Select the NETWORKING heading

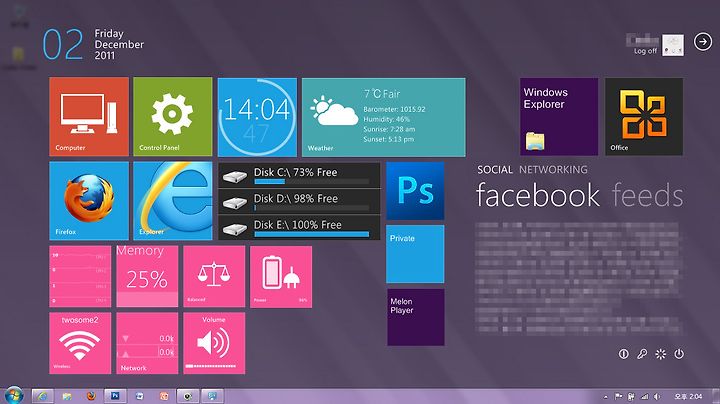(553, 170)
